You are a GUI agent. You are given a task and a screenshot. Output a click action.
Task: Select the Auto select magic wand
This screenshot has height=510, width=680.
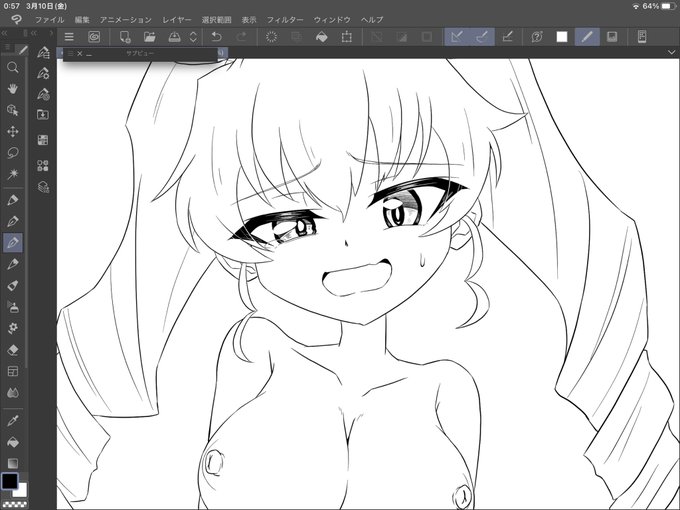[13, 174]
